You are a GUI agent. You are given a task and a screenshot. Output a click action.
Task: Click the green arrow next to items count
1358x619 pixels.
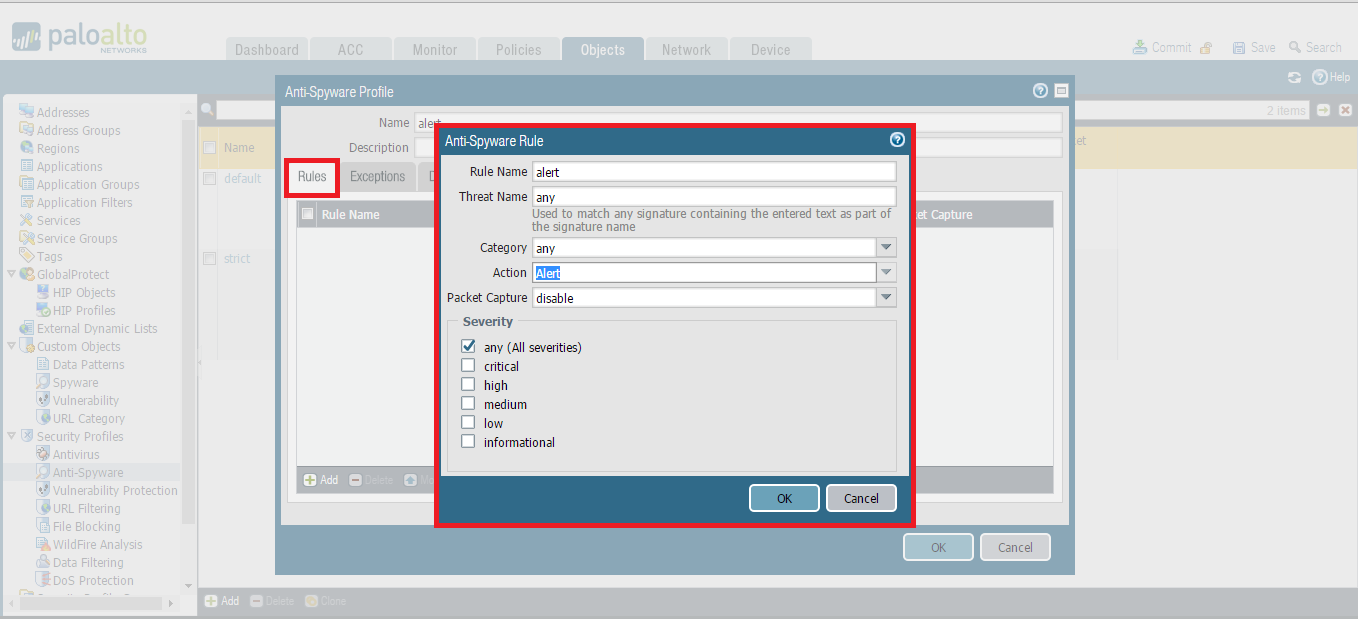click(x=1324, y=110)
